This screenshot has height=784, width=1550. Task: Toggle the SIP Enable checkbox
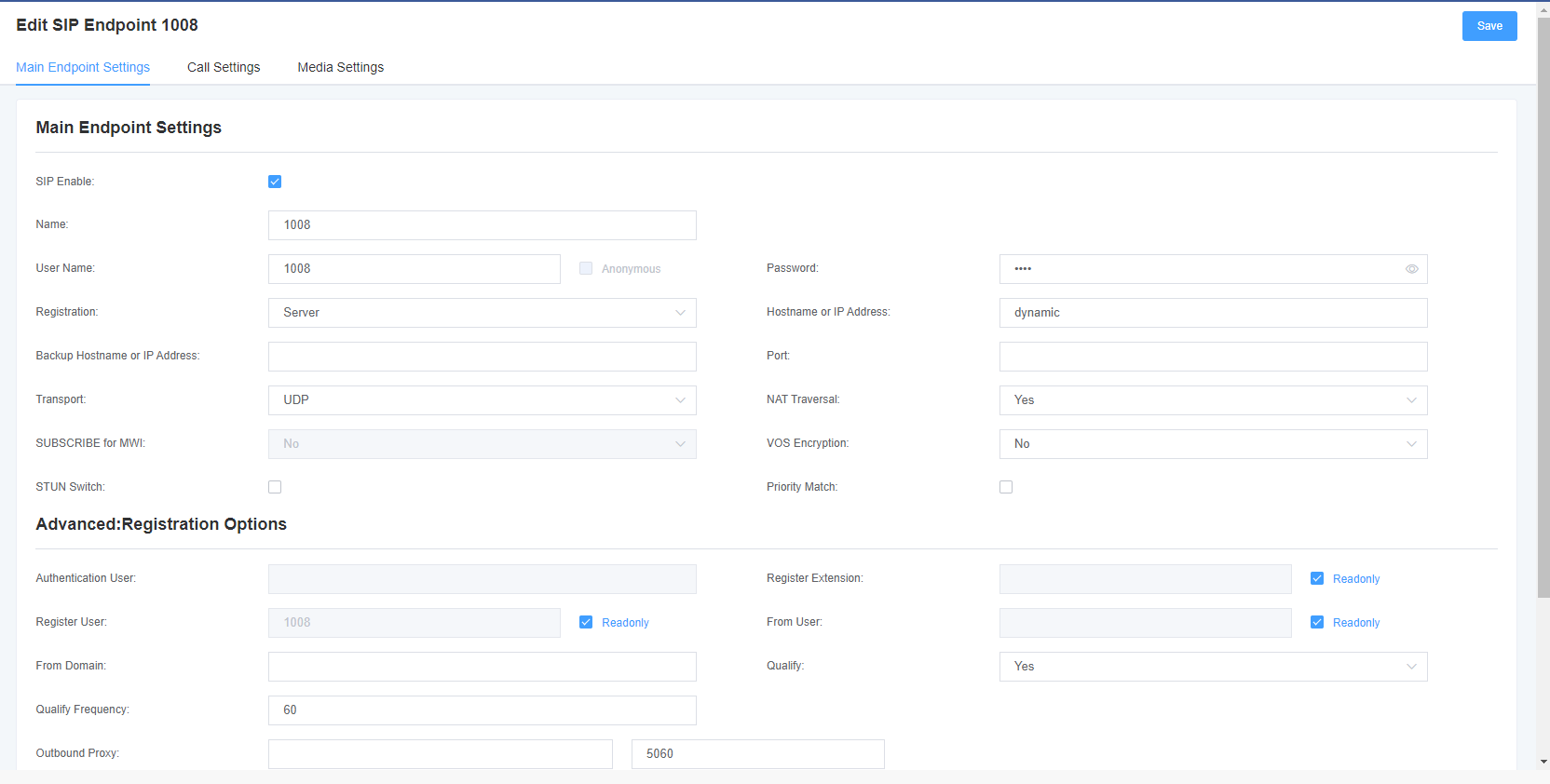pos(275,182)
